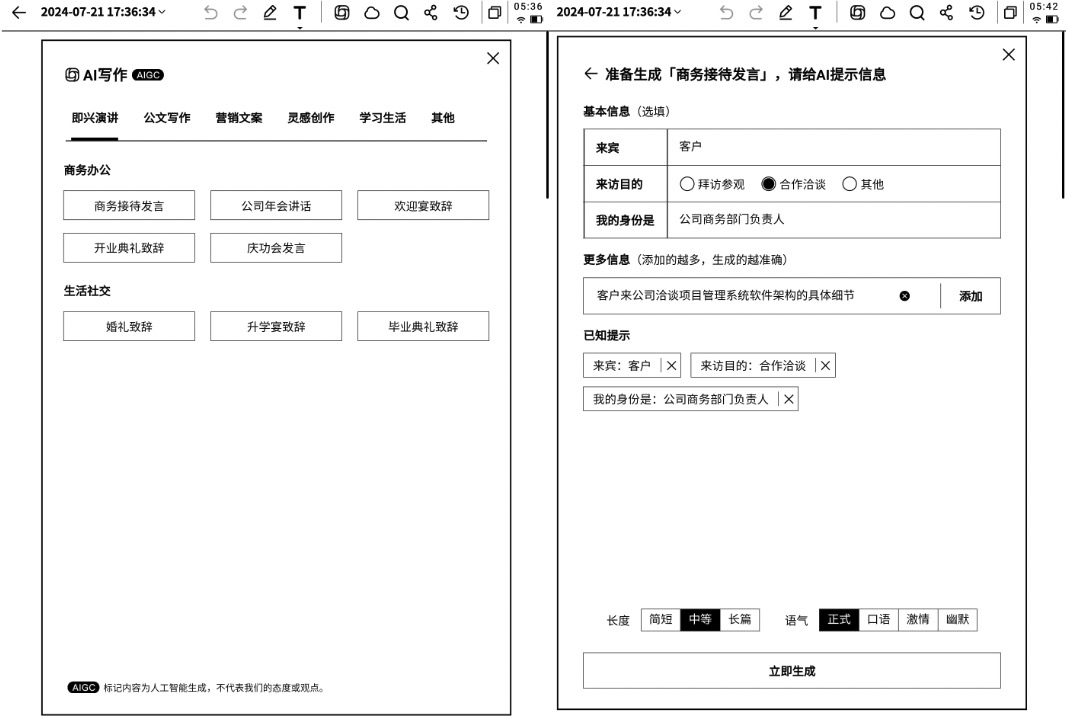Expand the left note title timestamp dropdown

[163, 13]
